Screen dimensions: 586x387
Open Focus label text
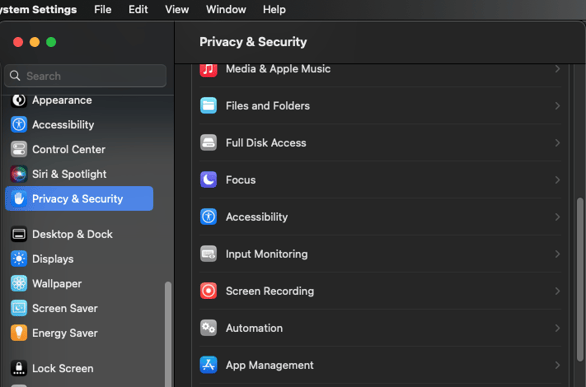(241, 180)
